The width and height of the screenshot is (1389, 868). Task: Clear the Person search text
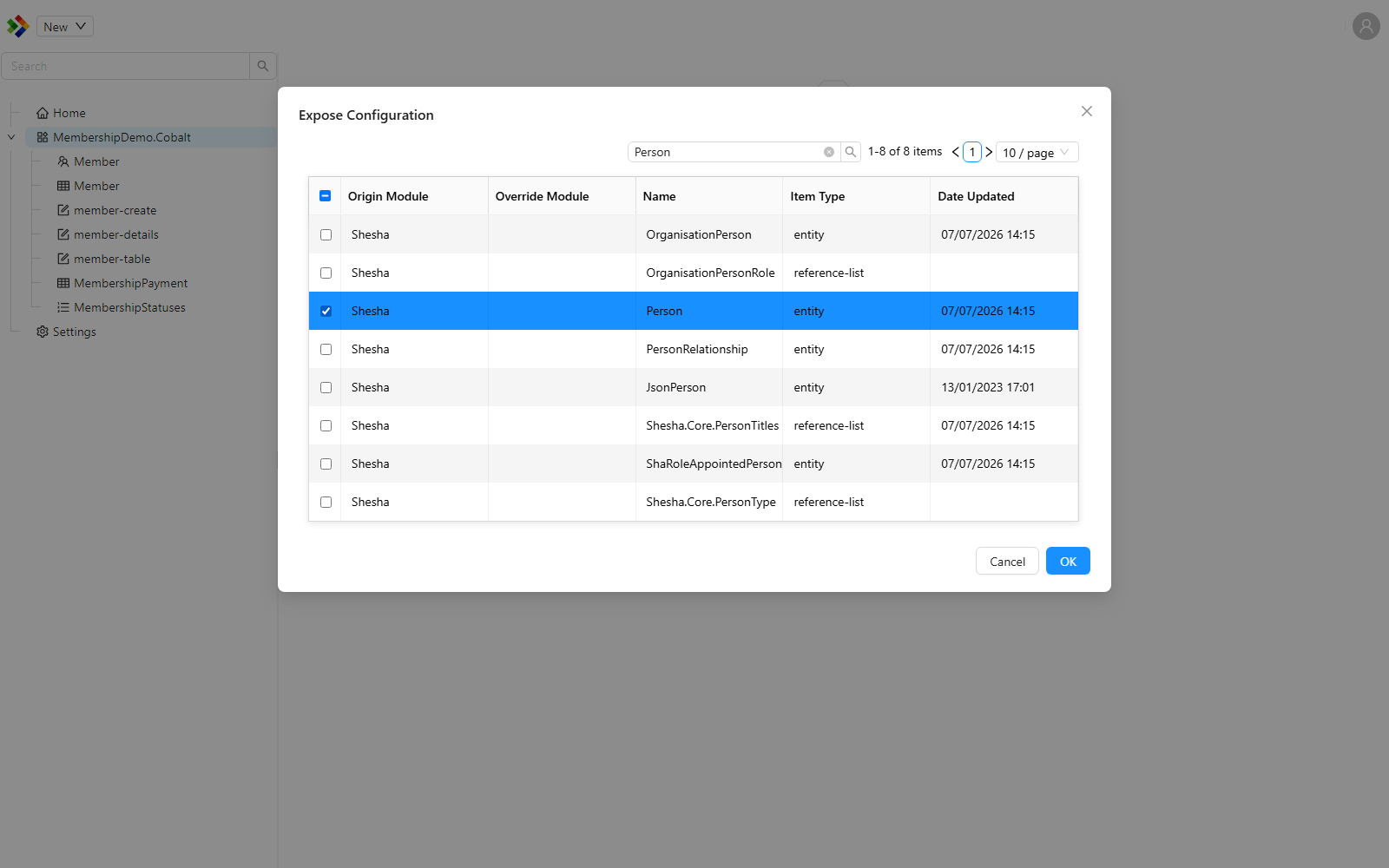(x=829, y=152)
